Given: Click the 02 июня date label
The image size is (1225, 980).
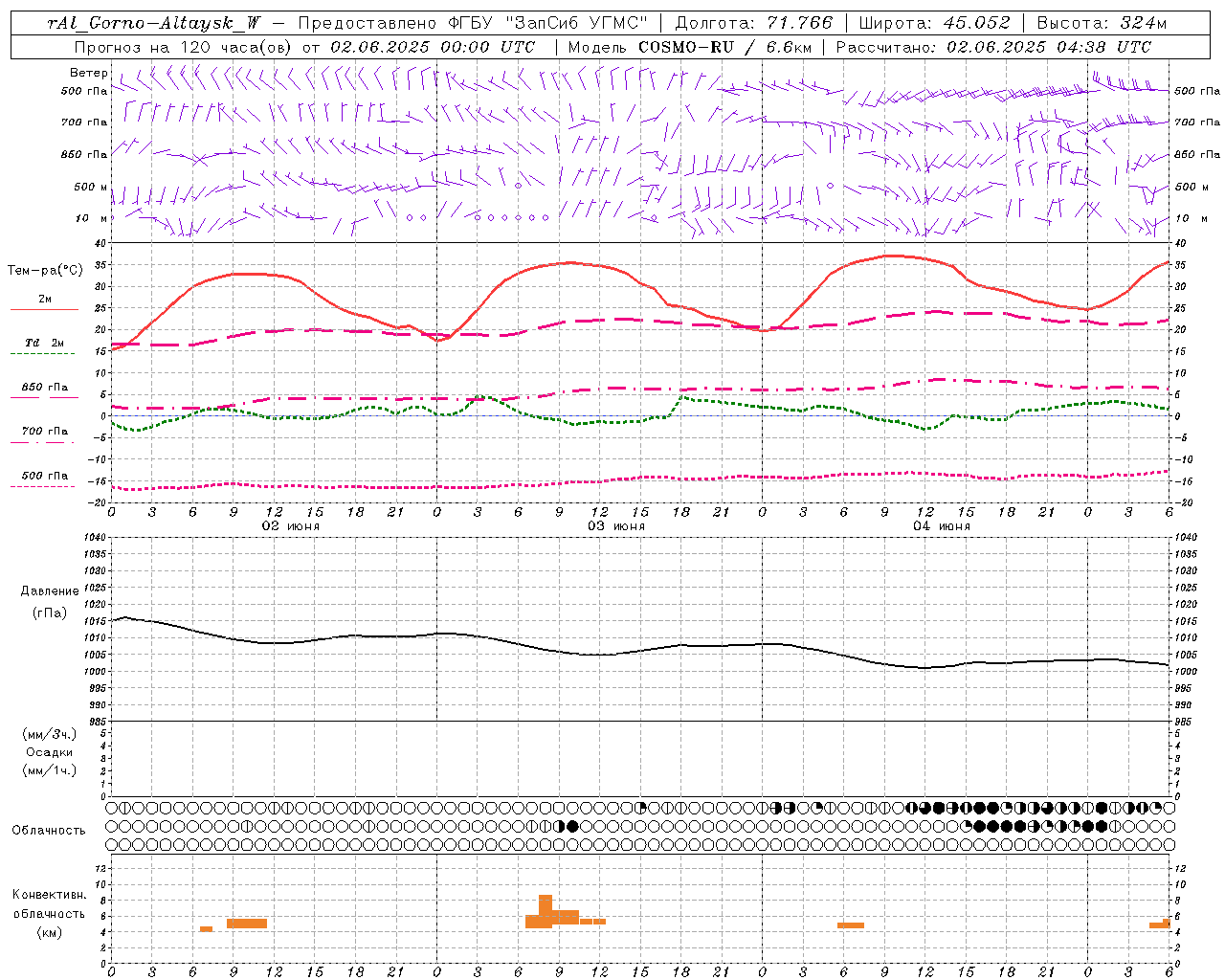Looking at the screenshot, I should 291,526.
